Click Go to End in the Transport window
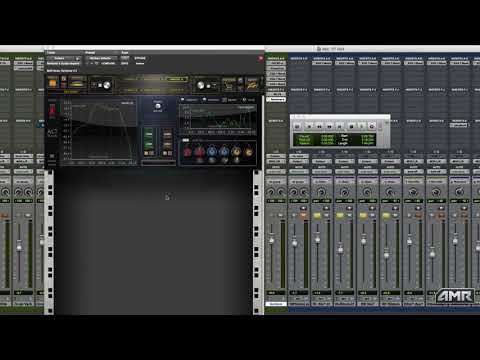 339,126
